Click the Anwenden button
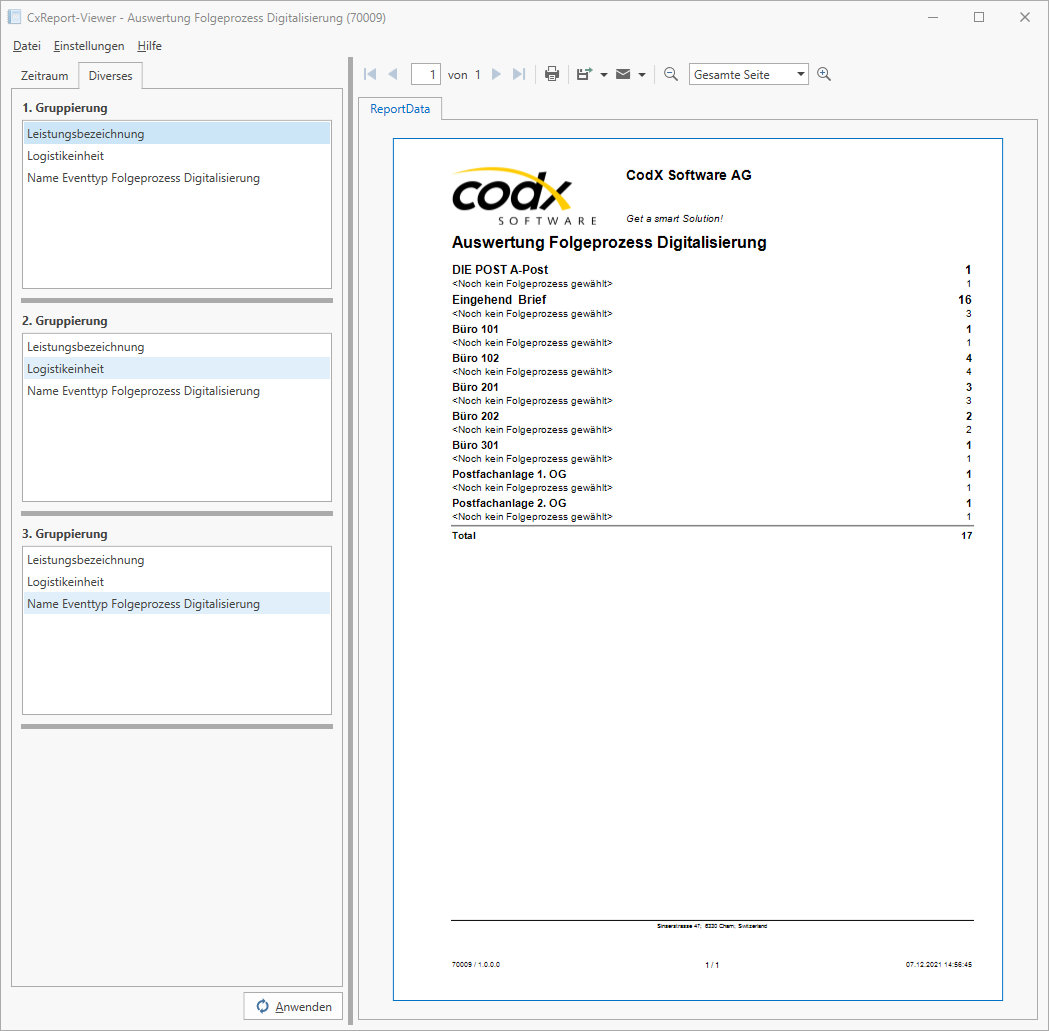 (x=293, y=1006)
